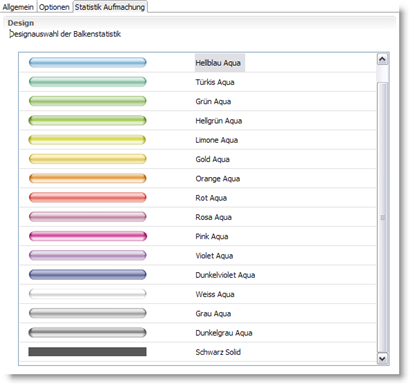410x385 pixels.
Task: Pick the turquoise Türkis Aqua bar swatch
Action: point(88,82)
